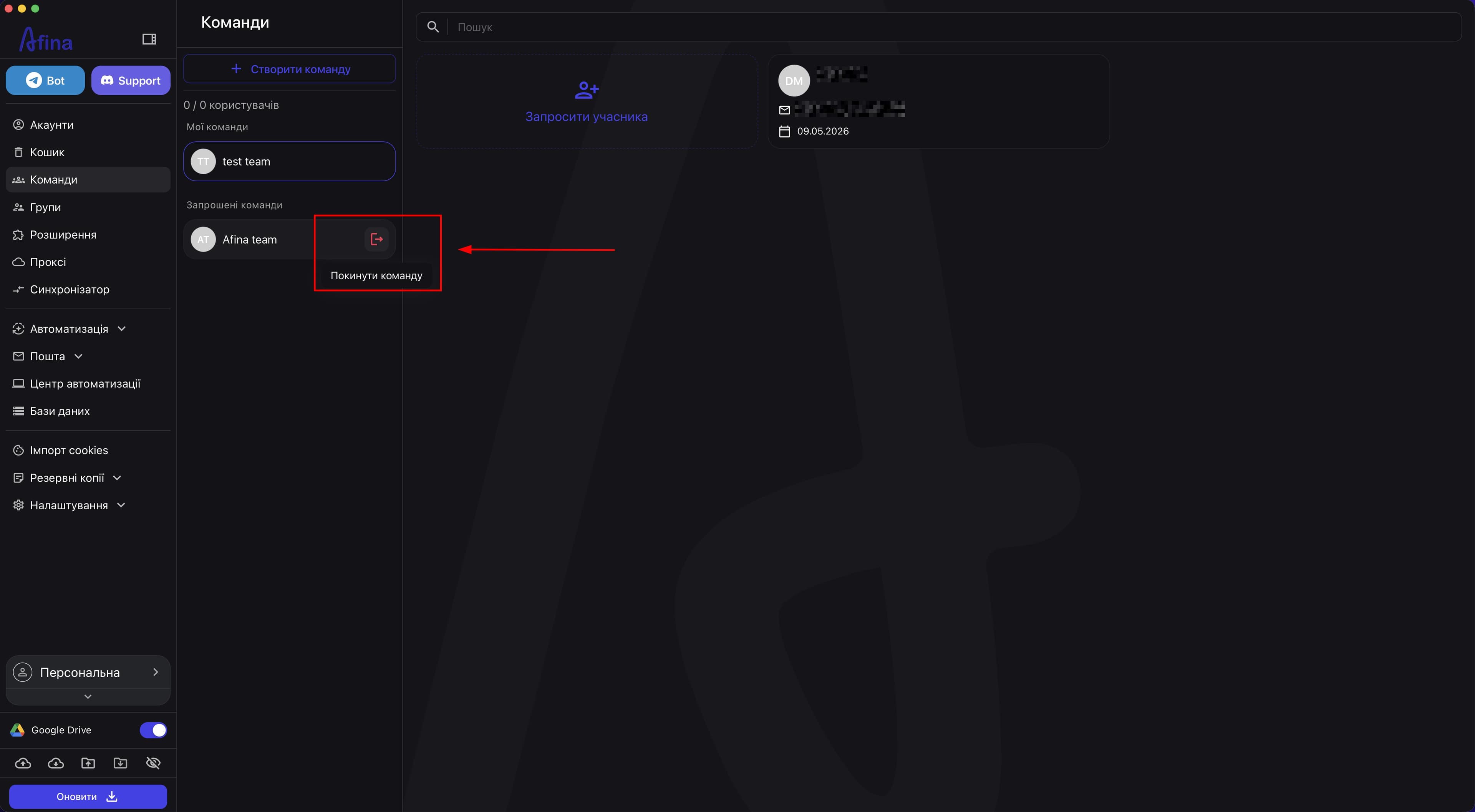
Task: Select Команди in the sidebar
Action: click(x=88, y=180)
